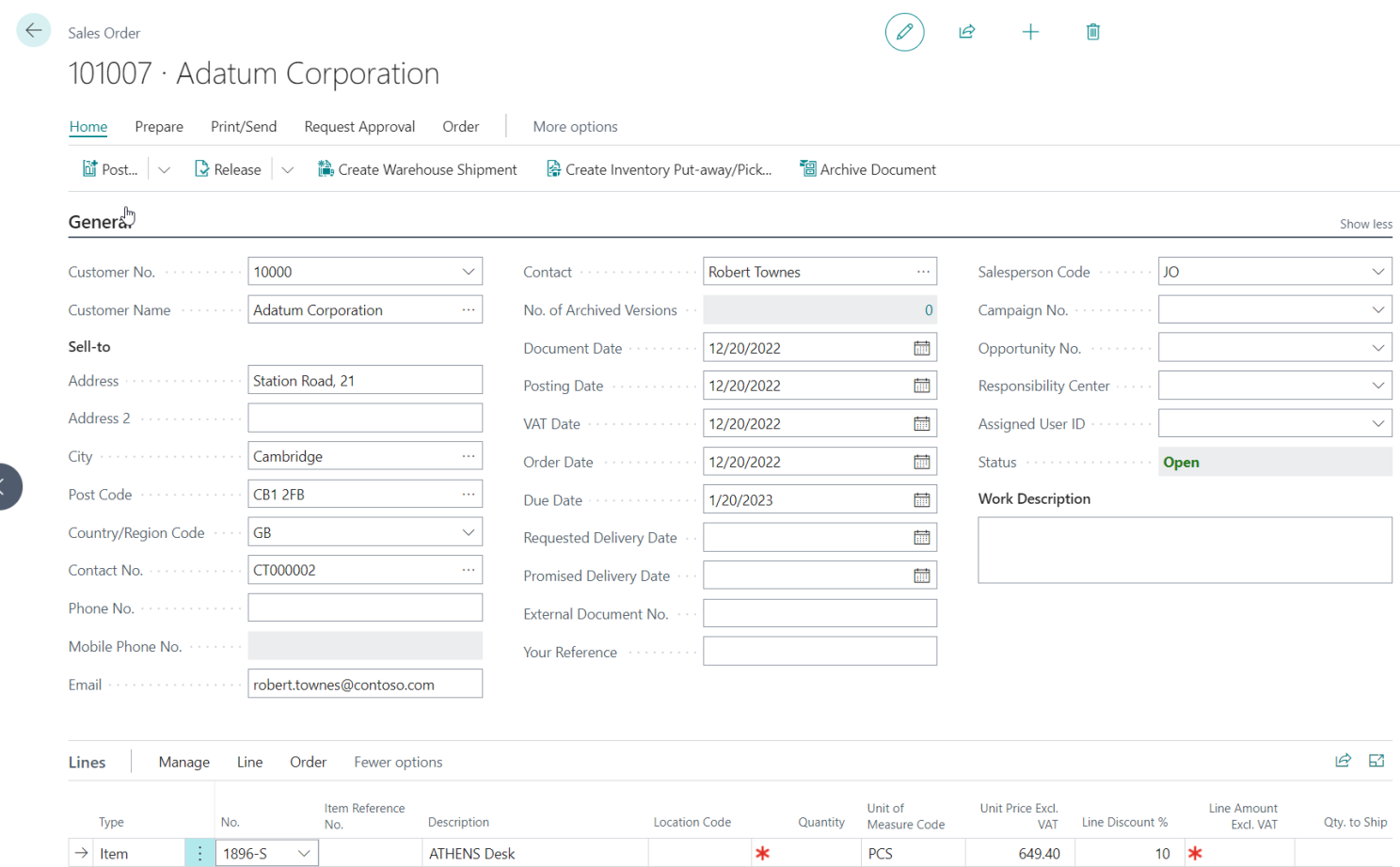Click the Email field

pyautogui.click(x=365, y=684)
